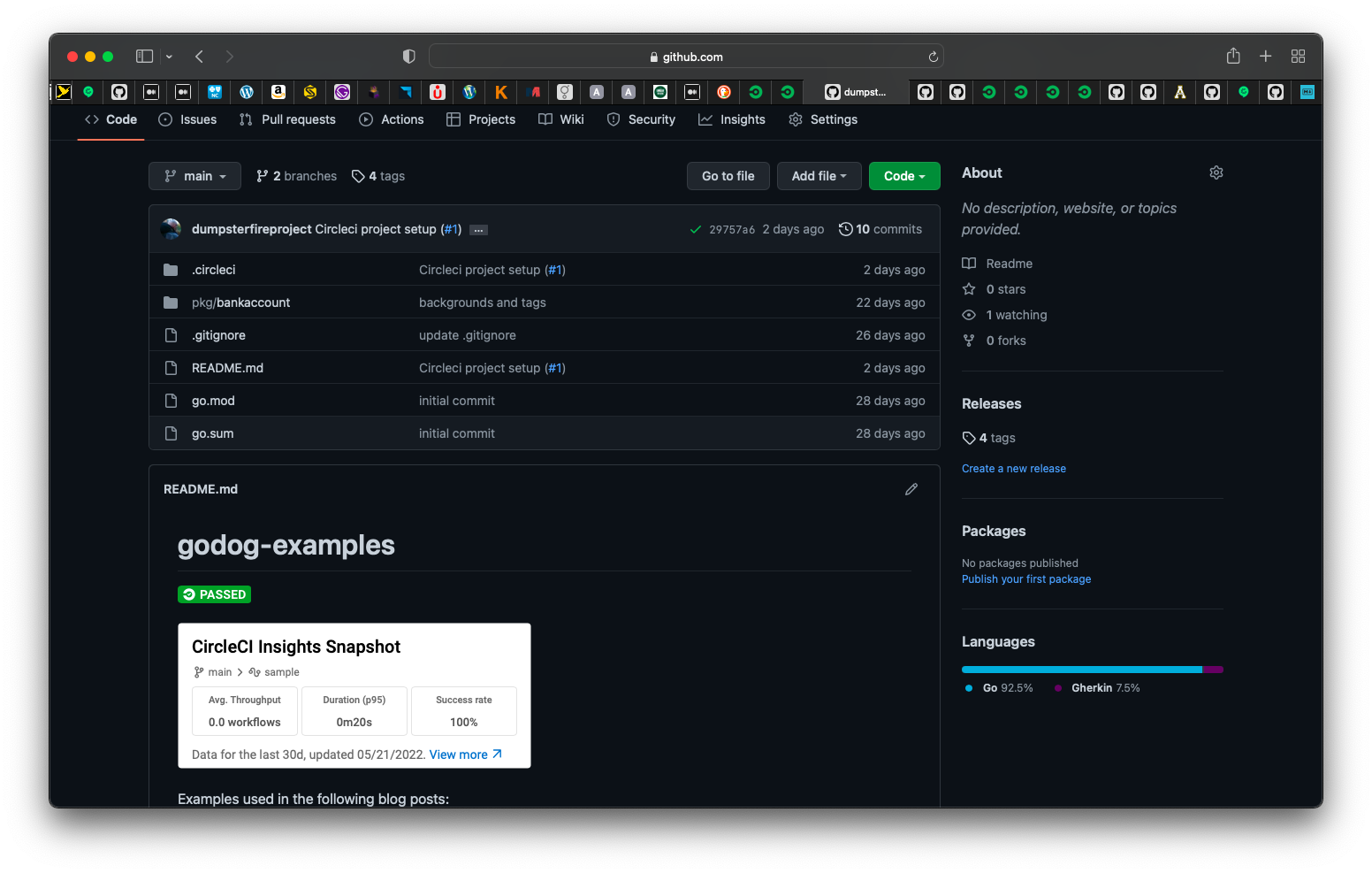
Task: Reload page using the refresh icon
Action: 933,57
